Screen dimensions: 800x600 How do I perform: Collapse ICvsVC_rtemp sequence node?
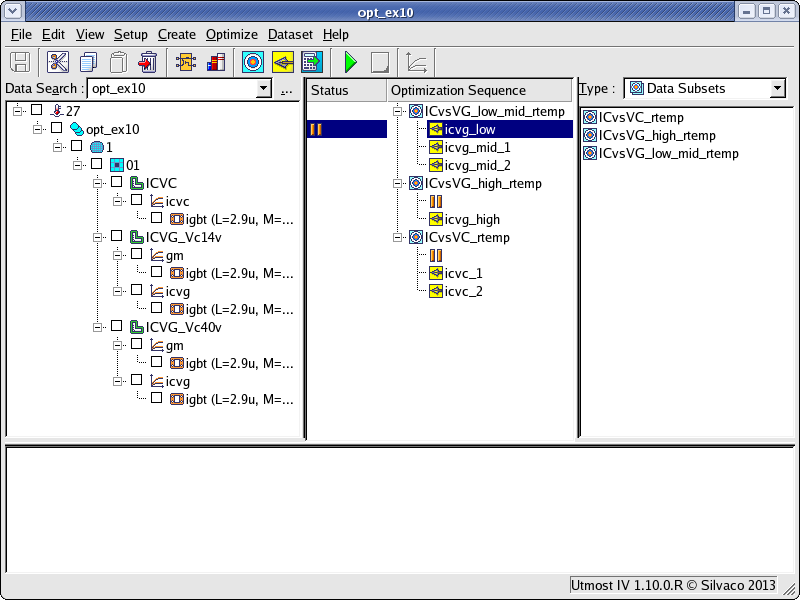point(397,238)
